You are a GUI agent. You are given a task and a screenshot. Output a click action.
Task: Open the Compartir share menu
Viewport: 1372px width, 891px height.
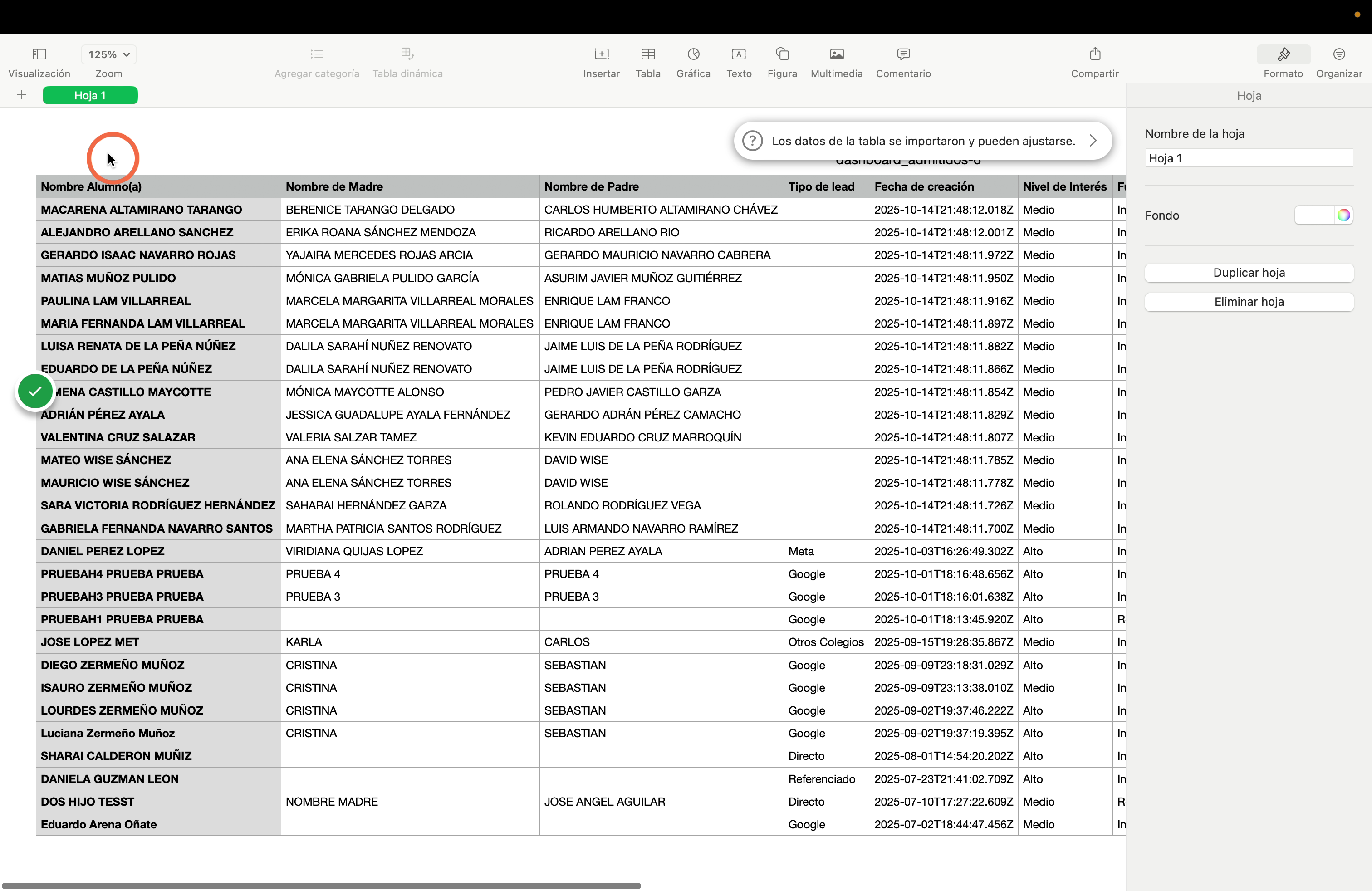click(x=1095, y=54)
